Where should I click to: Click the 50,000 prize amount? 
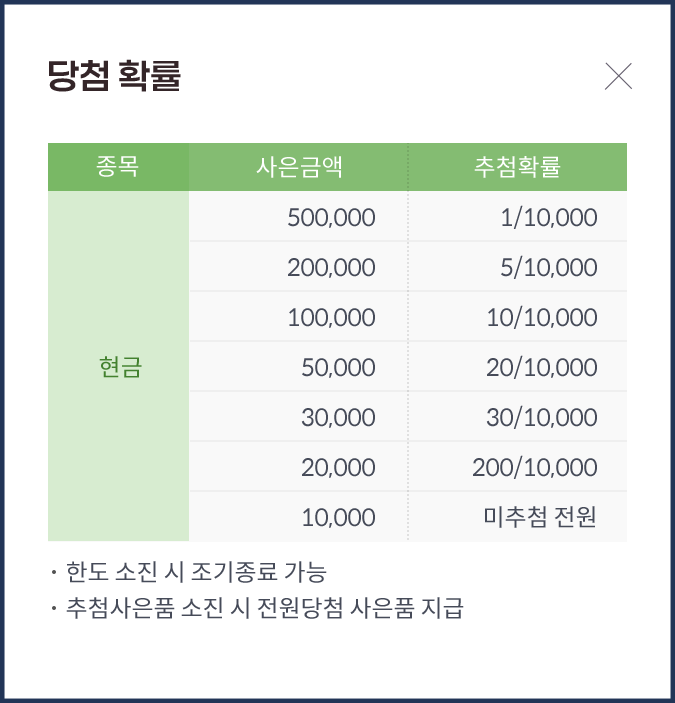[338, 368]
